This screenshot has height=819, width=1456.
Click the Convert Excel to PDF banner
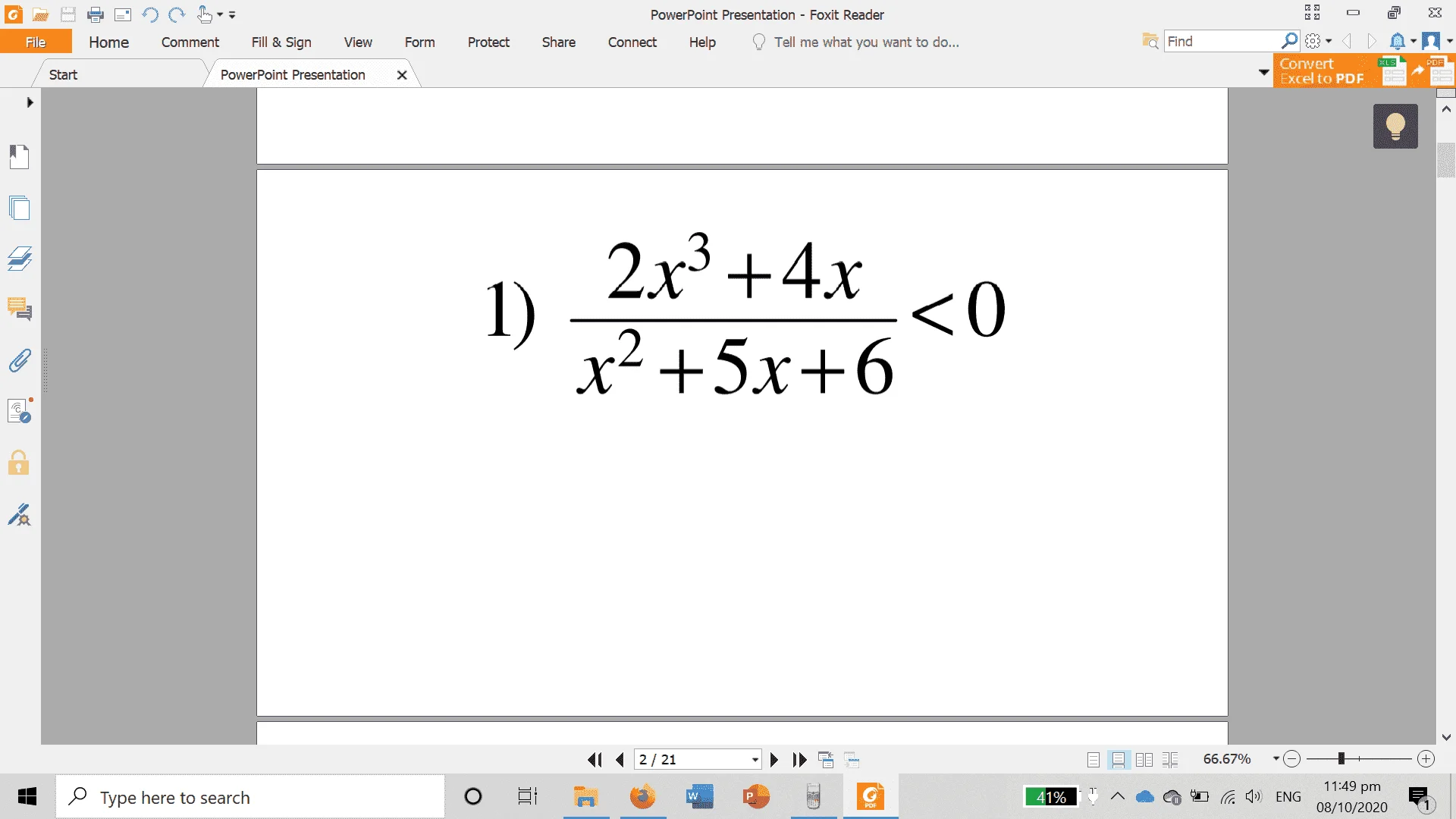[x=1363, y=71]
